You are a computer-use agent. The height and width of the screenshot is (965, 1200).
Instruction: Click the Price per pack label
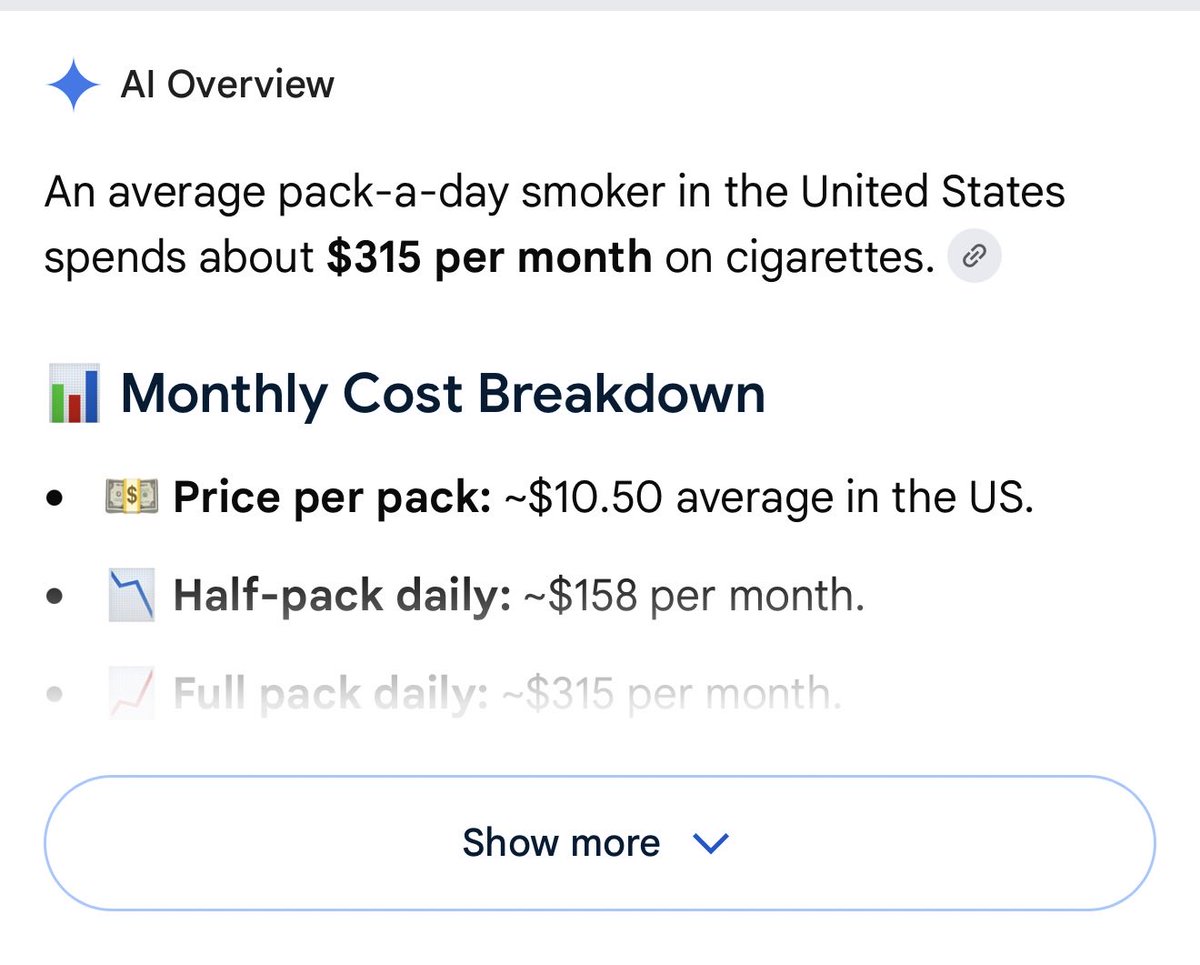pyautogui.click(x=332, y=497)
